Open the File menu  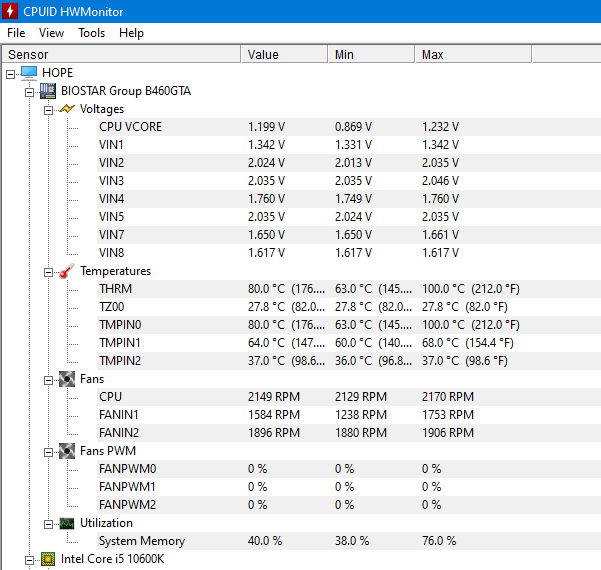pos(16,33)
